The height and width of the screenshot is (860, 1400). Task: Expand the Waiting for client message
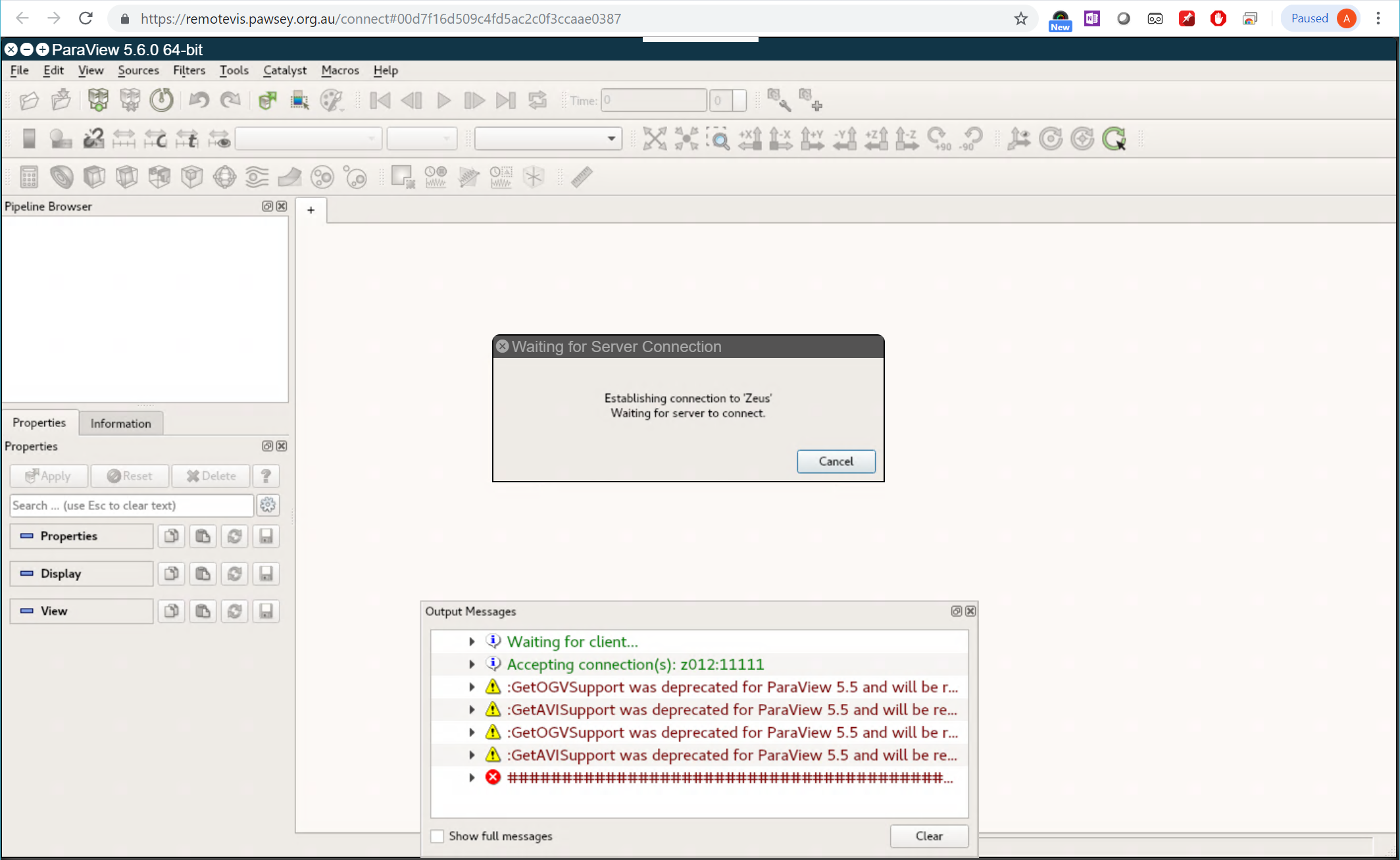pos(472,641)
